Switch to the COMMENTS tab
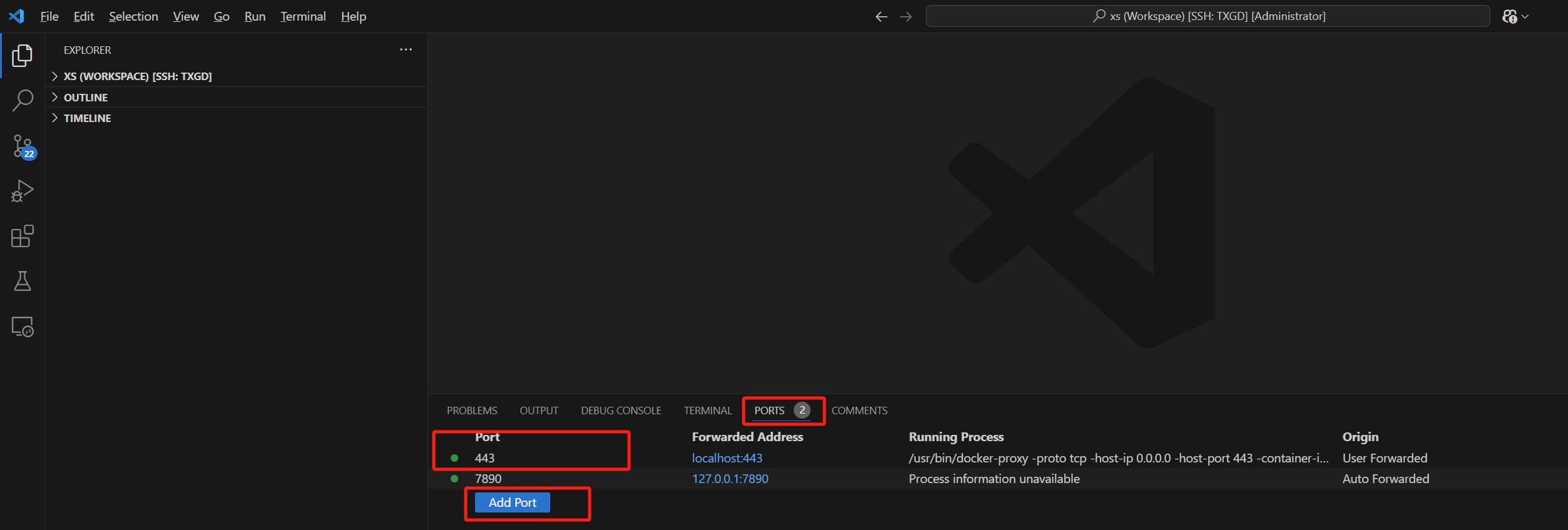 tap(859, 410)
